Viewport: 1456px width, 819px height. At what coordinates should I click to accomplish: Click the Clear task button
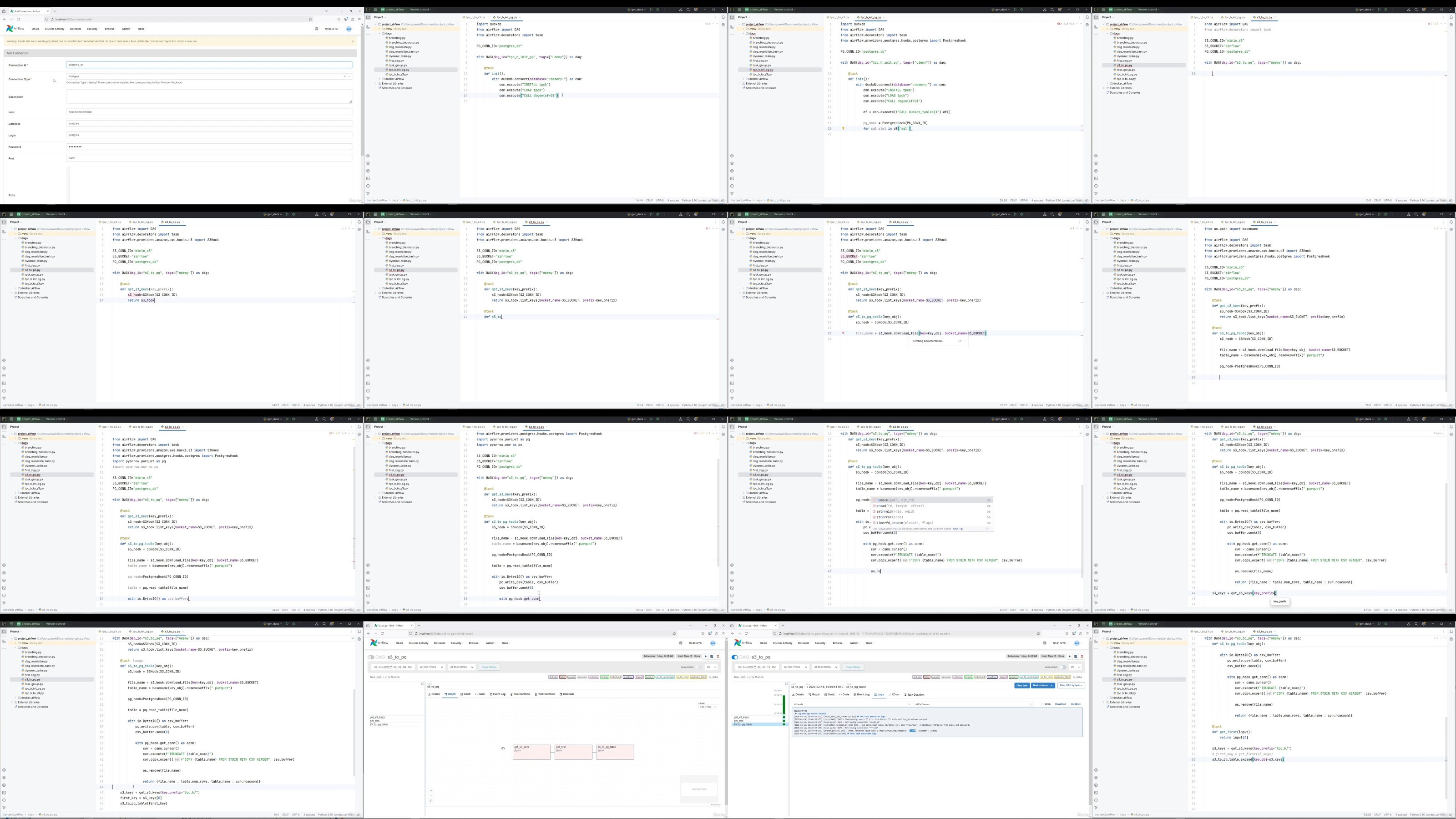[1022, 686]
